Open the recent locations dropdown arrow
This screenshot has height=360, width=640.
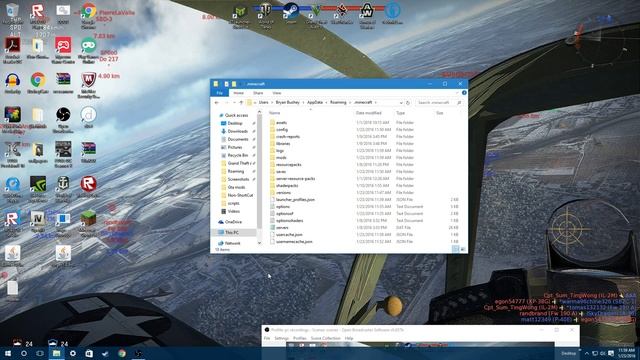234,102
